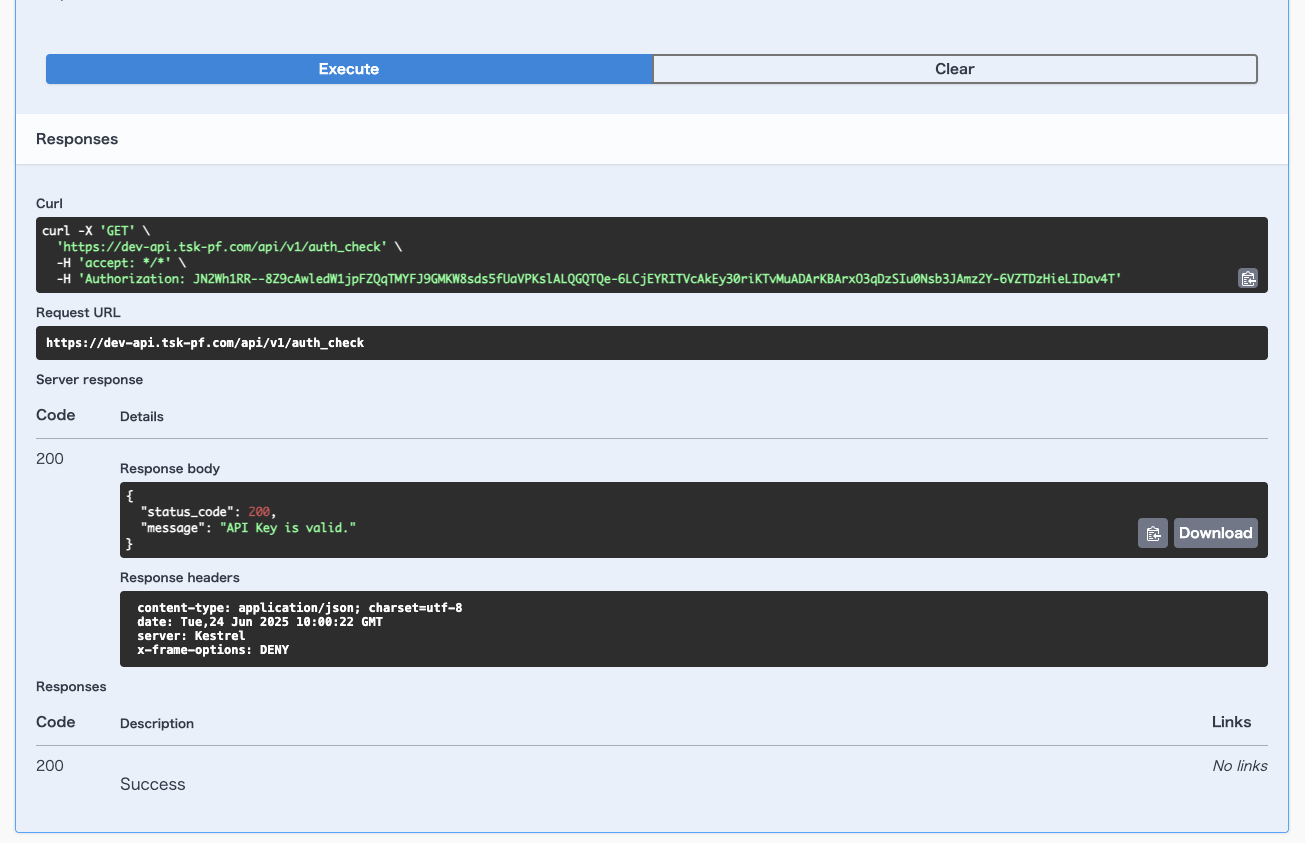Click the "Server response" label
The height and width of the screenshot is (843, 1305).
89,380
